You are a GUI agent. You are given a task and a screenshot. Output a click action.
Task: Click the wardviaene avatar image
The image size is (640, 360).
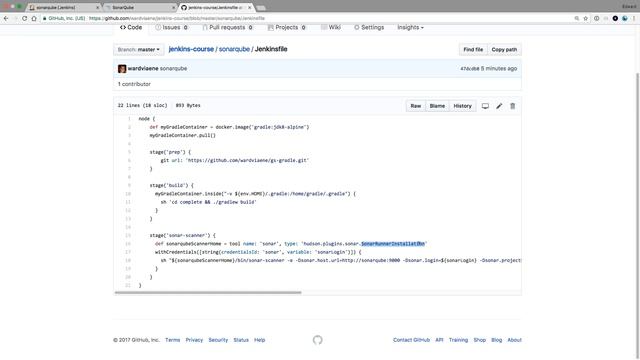tap(122, 69)
